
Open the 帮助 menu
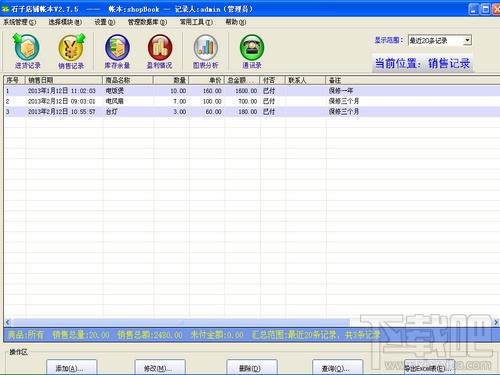(236, 22)
